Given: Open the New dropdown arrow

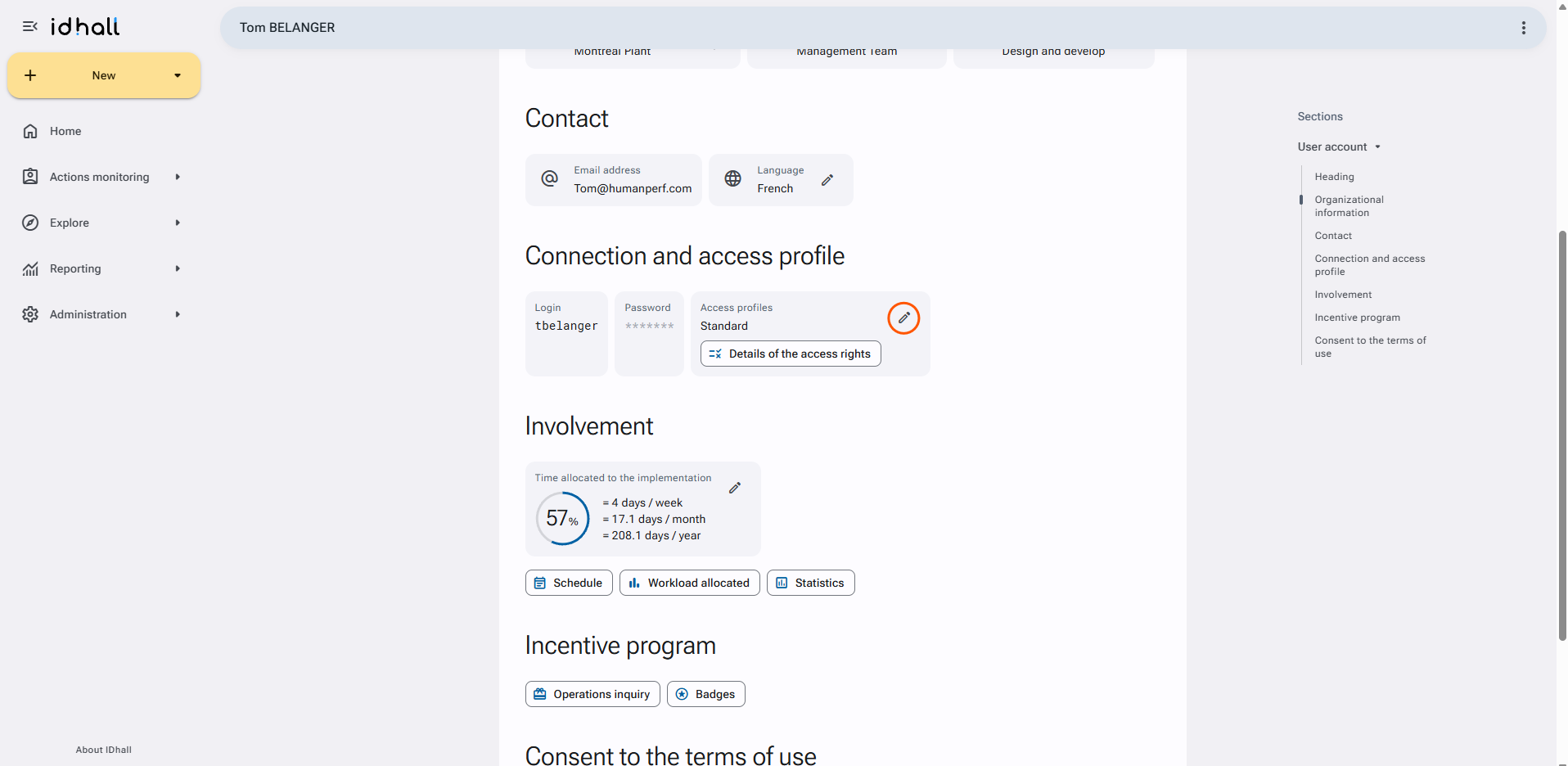Looking at the screenshot, I should 178,75.
